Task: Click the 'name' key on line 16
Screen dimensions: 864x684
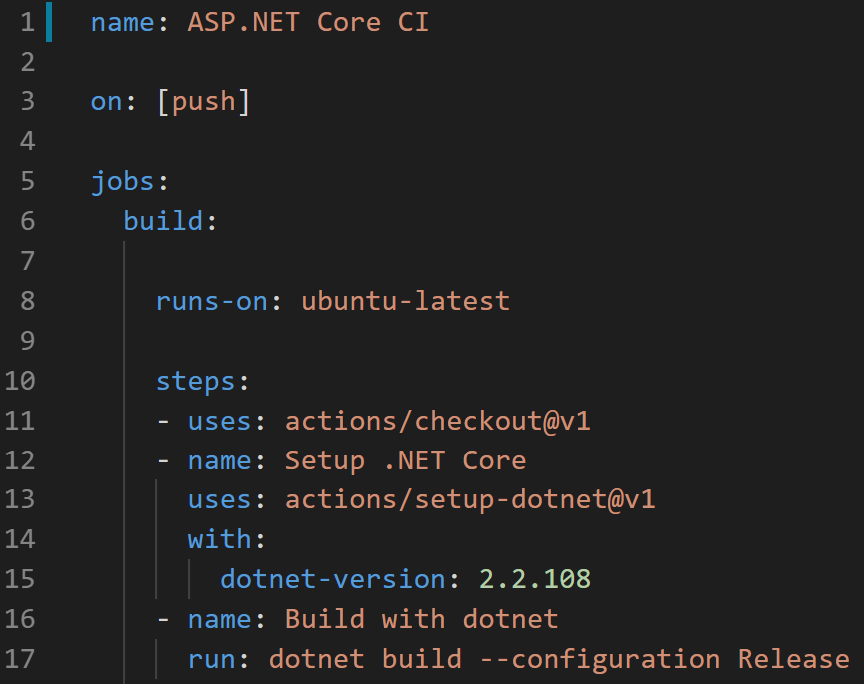Action: coord(219,620)
